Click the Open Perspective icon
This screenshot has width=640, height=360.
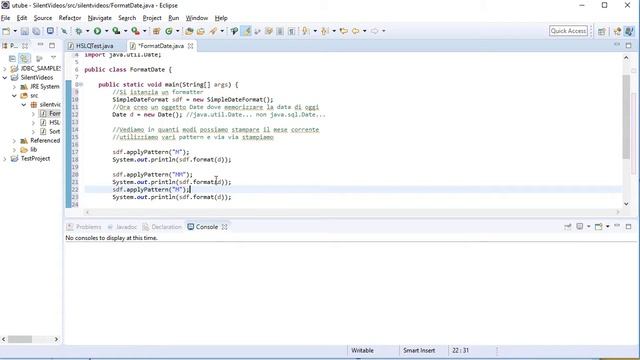[602, 31]
